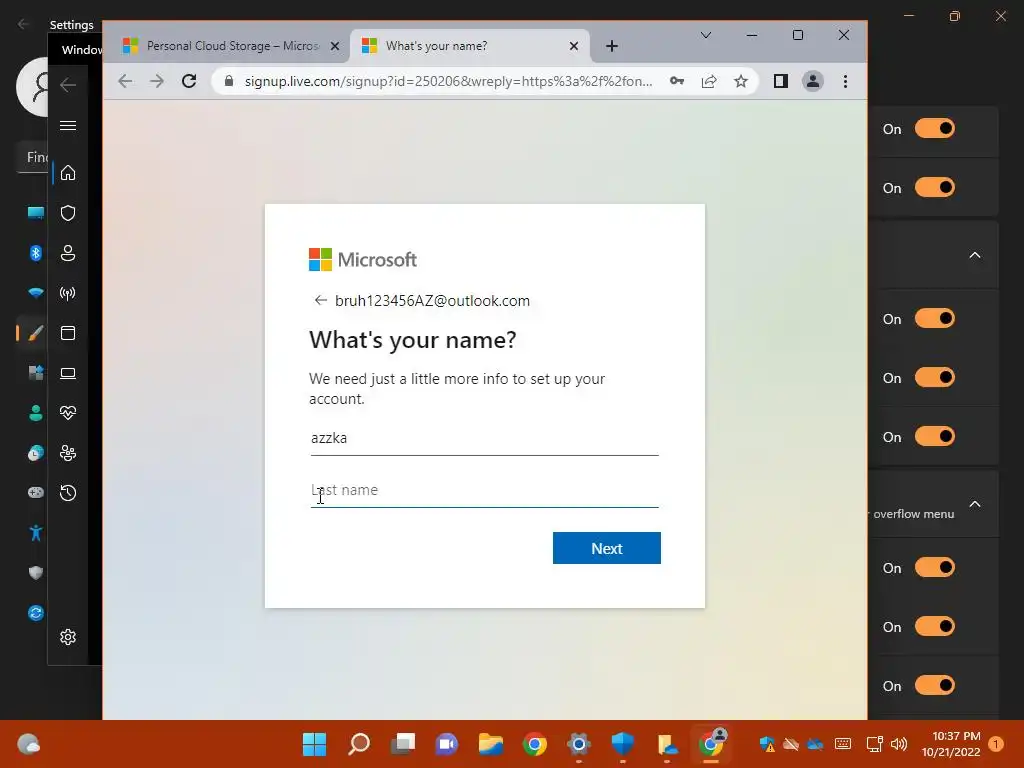Click Chrome's forward navigation arrow
This screenshot has height=768, width=1024.
pyautogui.click(x=157, y=81)
